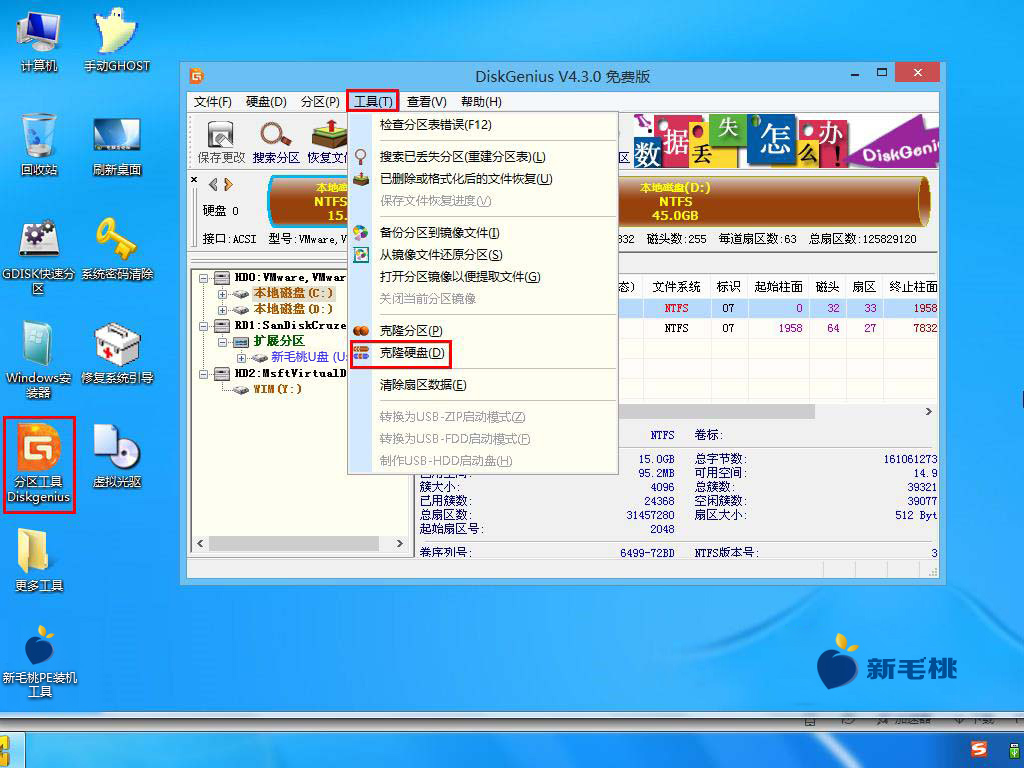Click the 刷新桌面 desktop shortcut
Screen dimensions: 1024x768
tap(117, 145)
